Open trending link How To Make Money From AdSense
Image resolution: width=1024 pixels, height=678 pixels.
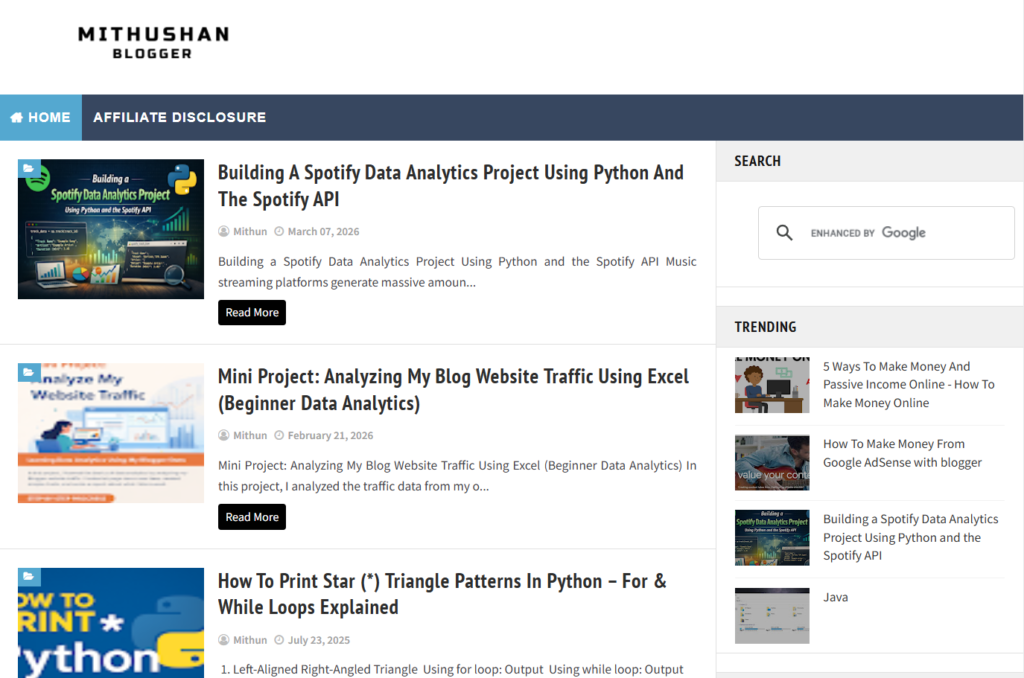tap(902, 453)
